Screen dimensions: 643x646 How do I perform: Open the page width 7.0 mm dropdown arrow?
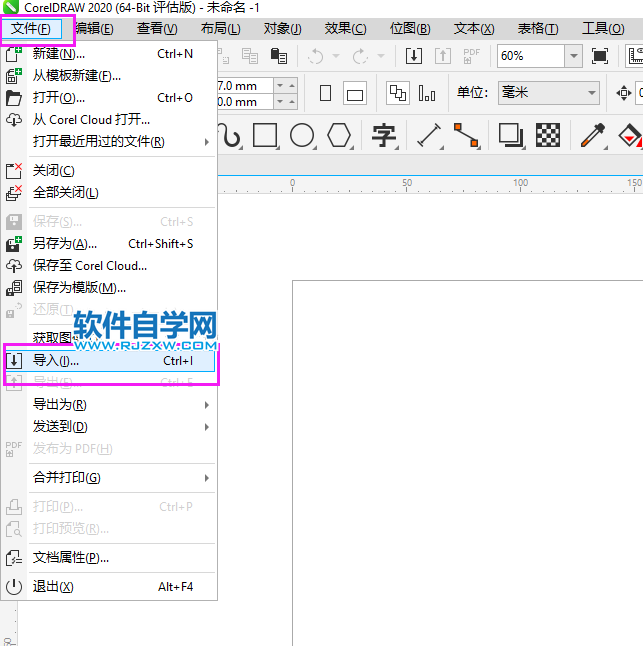(x=280, y=86)
